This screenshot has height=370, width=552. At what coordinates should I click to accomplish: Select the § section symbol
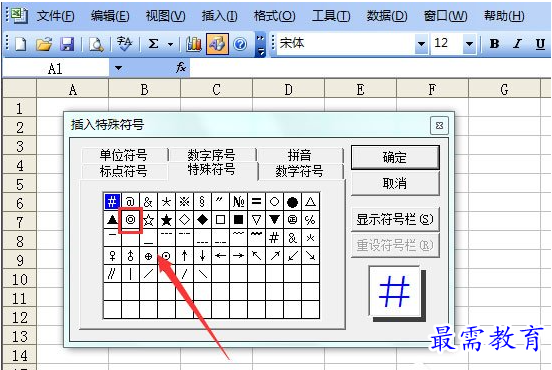click(202, 202)
